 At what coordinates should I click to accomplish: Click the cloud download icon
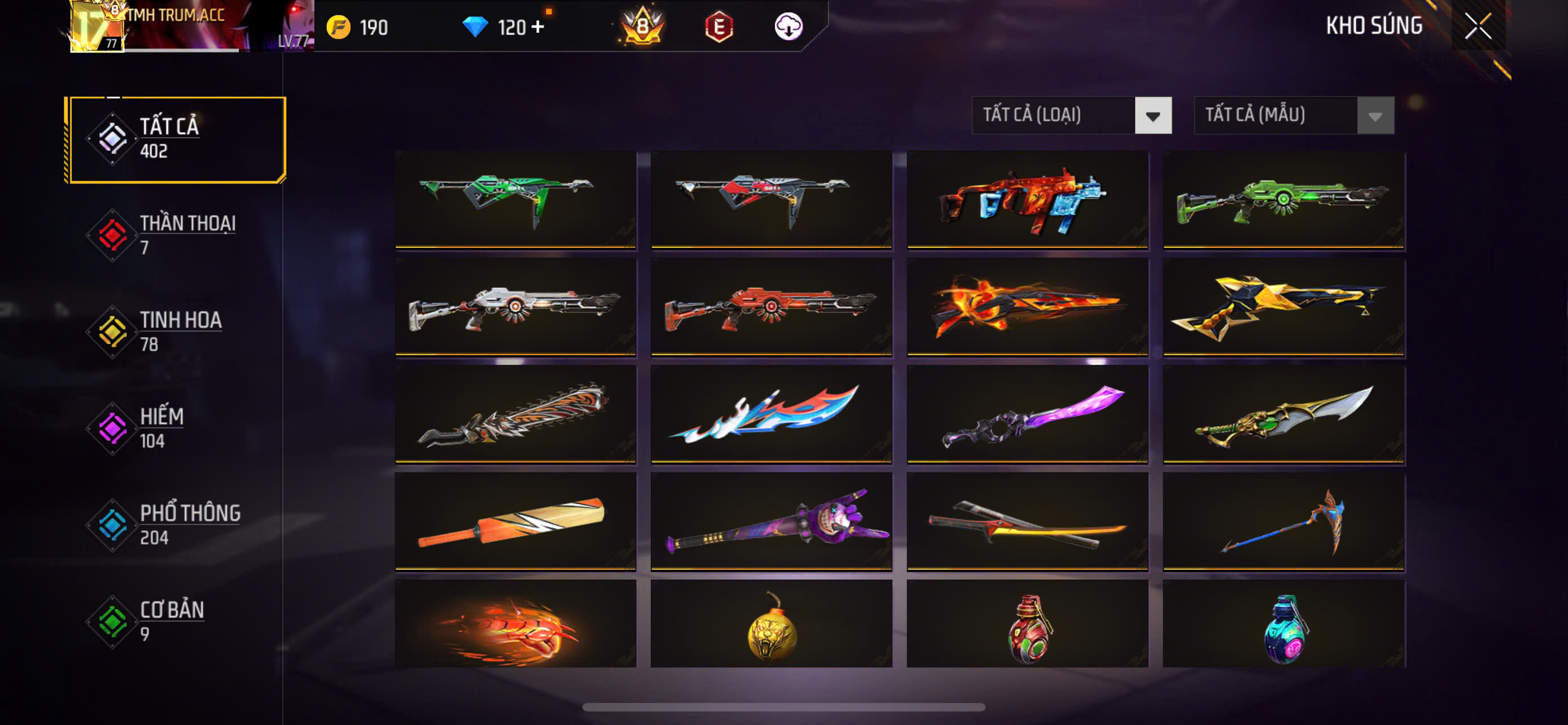point(789,27)
